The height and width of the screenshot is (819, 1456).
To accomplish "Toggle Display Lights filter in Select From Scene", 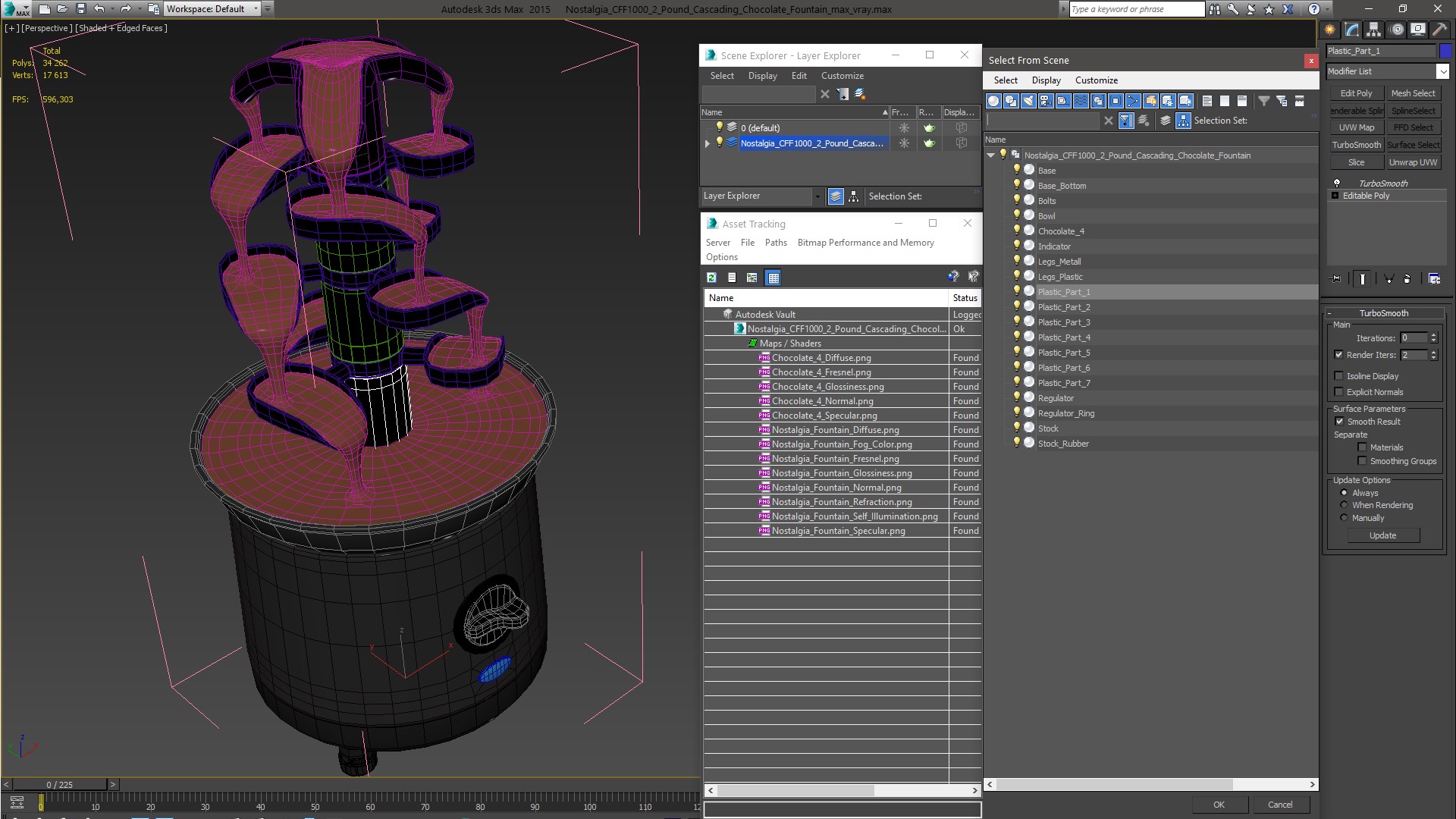I will click(x=1028, y=101).
